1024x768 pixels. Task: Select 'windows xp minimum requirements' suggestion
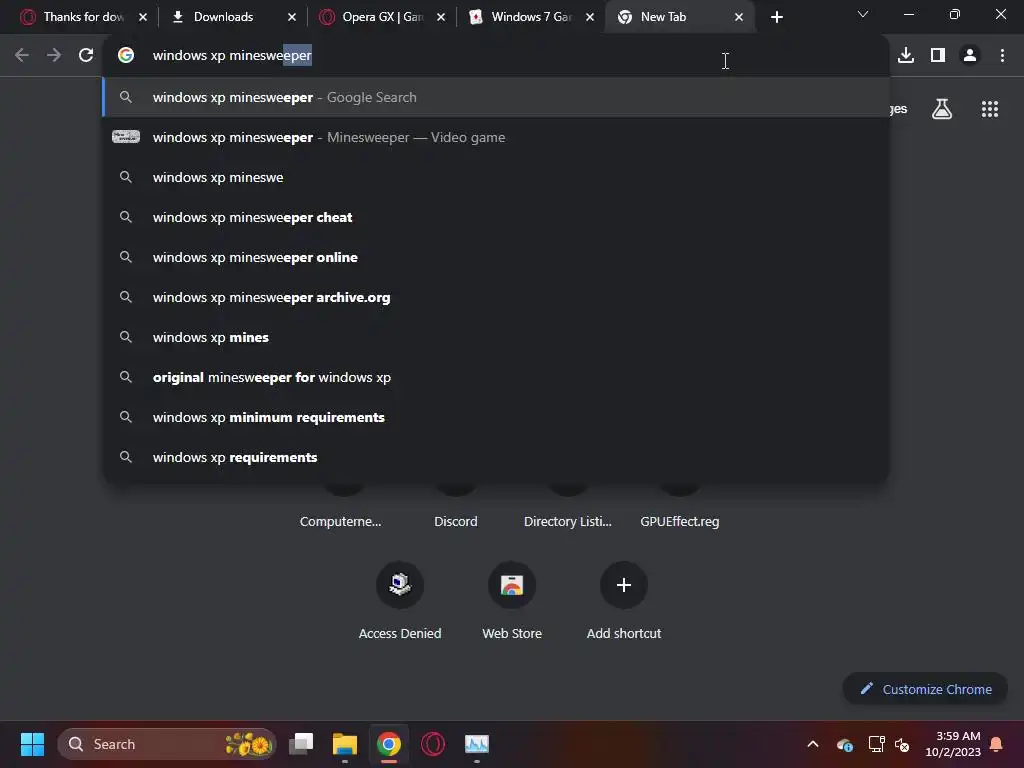(496, 417)
